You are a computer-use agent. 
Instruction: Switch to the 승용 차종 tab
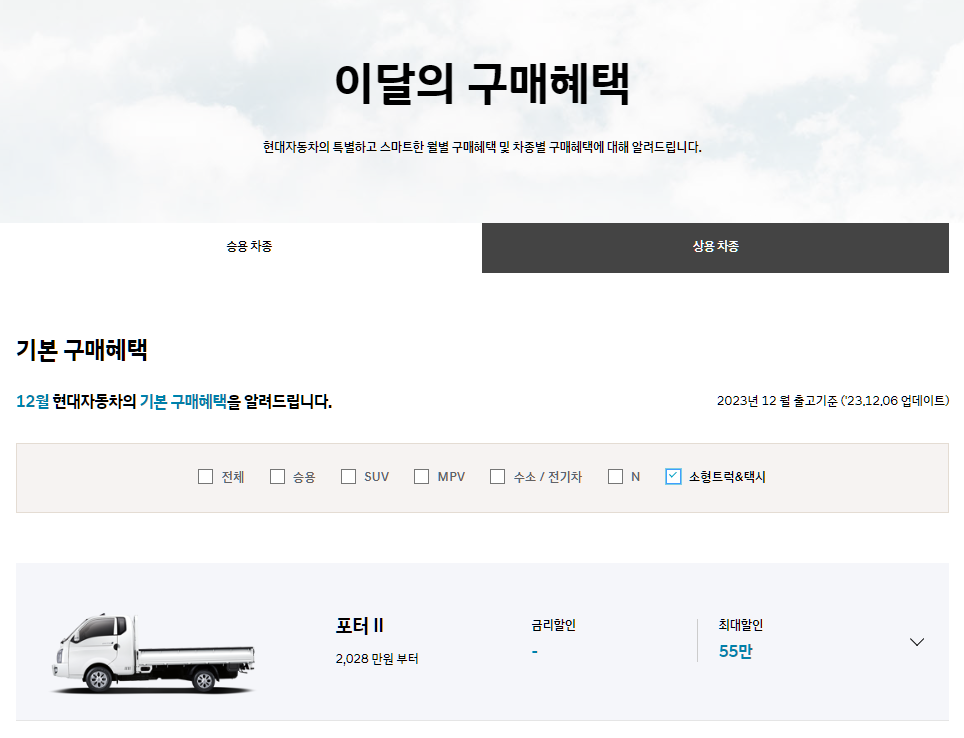[x=248, y=247]
